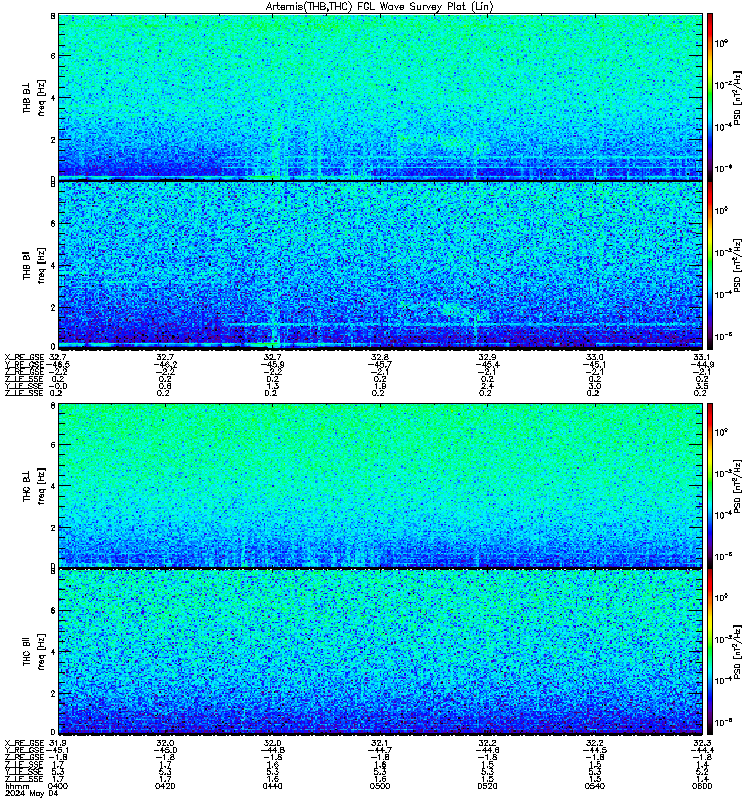Click the plot title 'Artemis(THB,THC) FGL Wave Survey Plot'
Image resolution: width=750 pixels, height=800 pixels.
click(x=379, y=7)
